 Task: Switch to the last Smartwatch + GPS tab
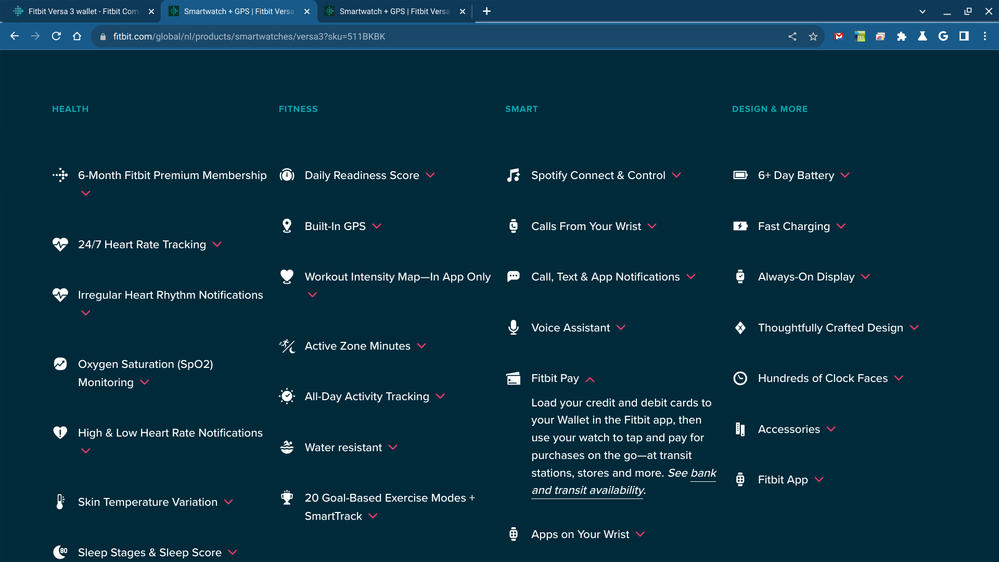click(394, 11)
